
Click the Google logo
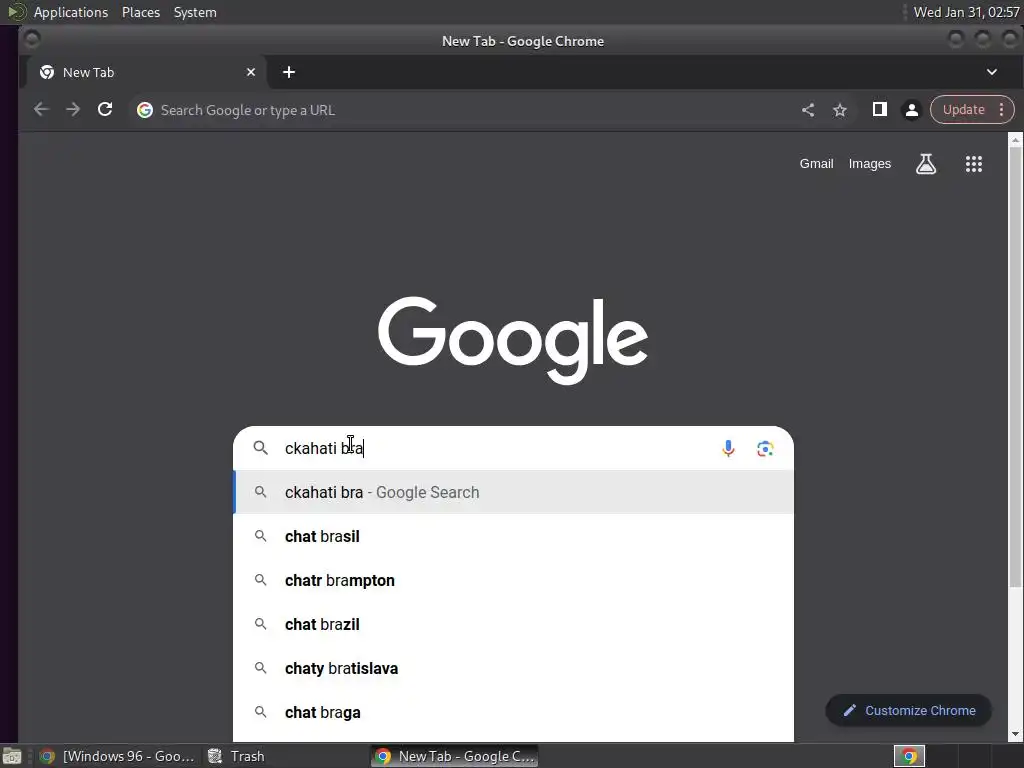pos(513,340)
